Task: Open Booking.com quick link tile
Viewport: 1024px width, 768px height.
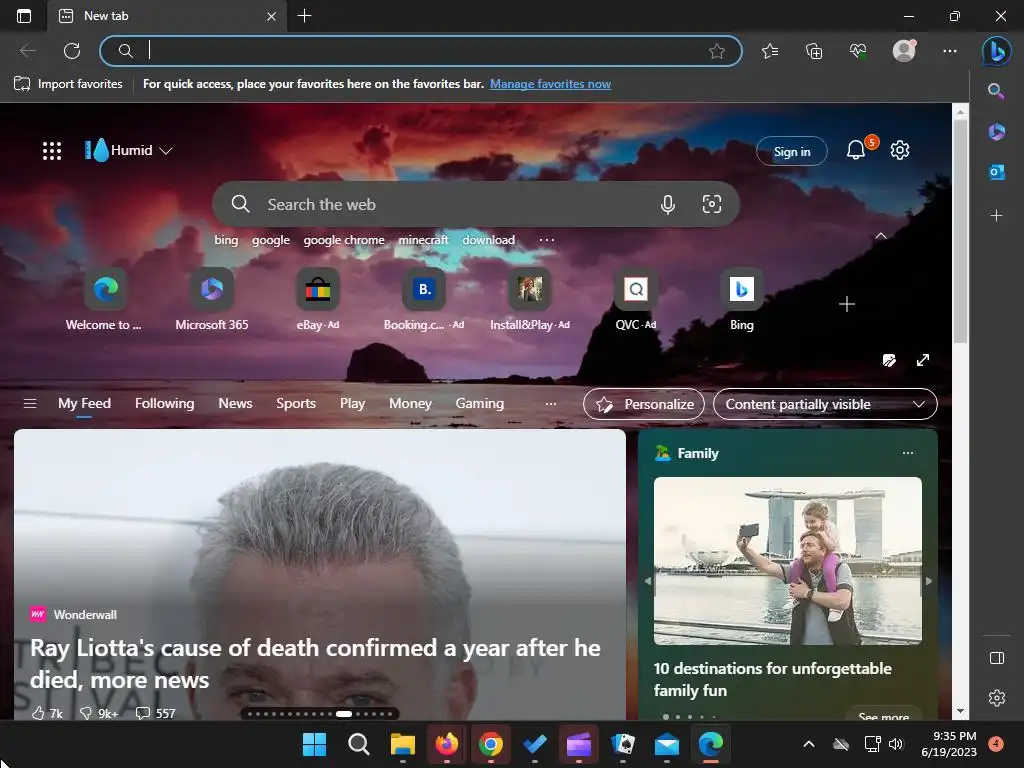Action: pyautogui.click(x=424, y=300)
